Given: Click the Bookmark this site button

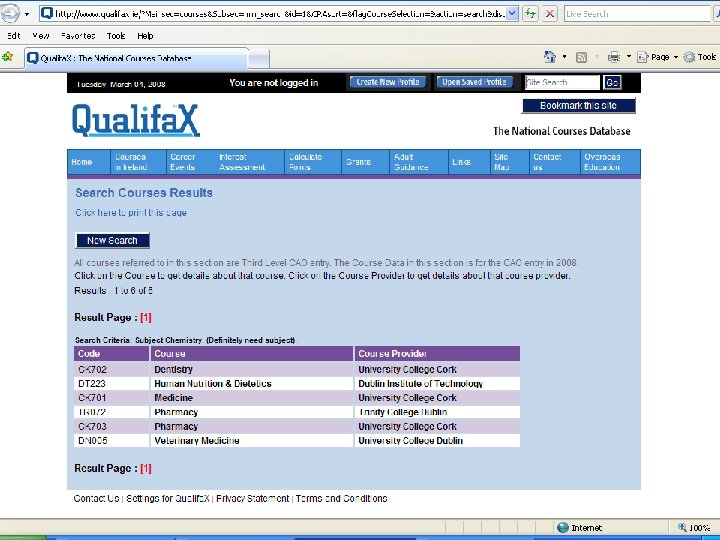Looking at the screenshot, I should [x=579, y=106].
